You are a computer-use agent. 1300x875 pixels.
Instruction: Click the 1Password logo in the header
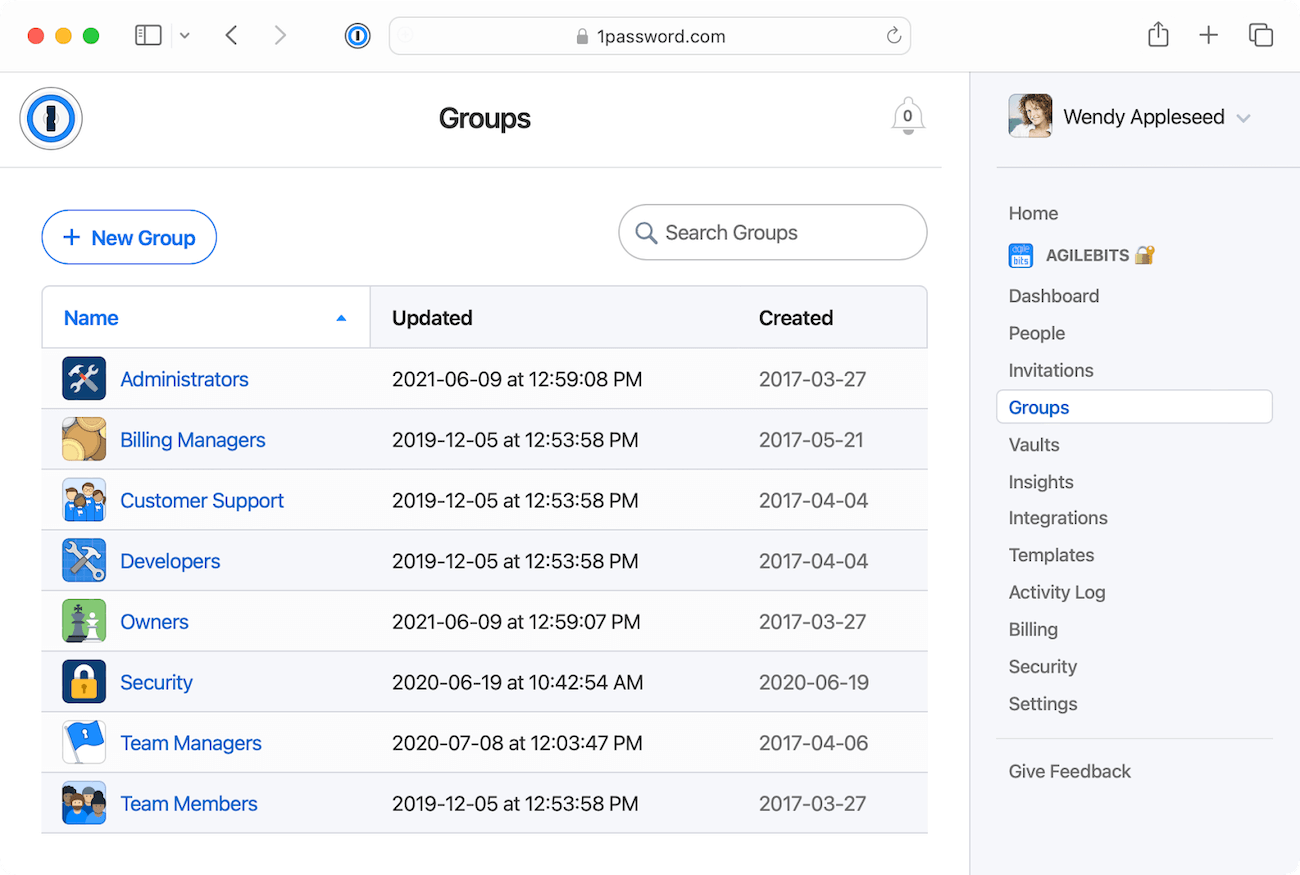pos(51,118)
